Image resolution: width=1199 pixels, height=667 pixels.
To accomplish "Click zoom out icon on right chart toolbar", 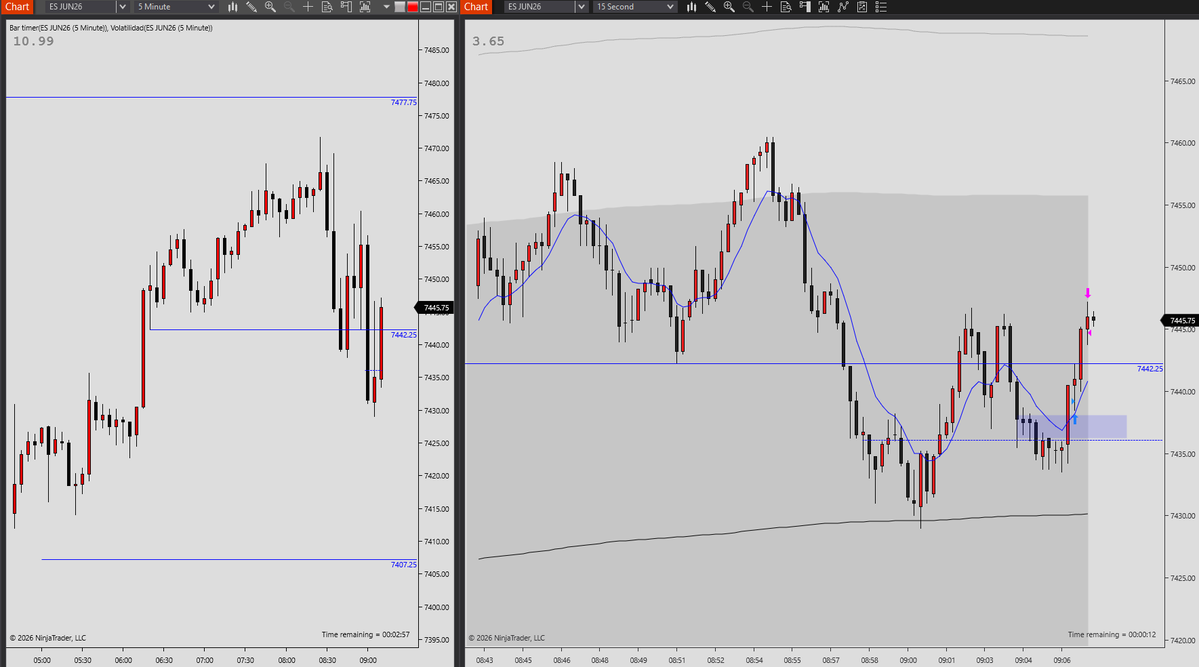I will tap(748, 7).
